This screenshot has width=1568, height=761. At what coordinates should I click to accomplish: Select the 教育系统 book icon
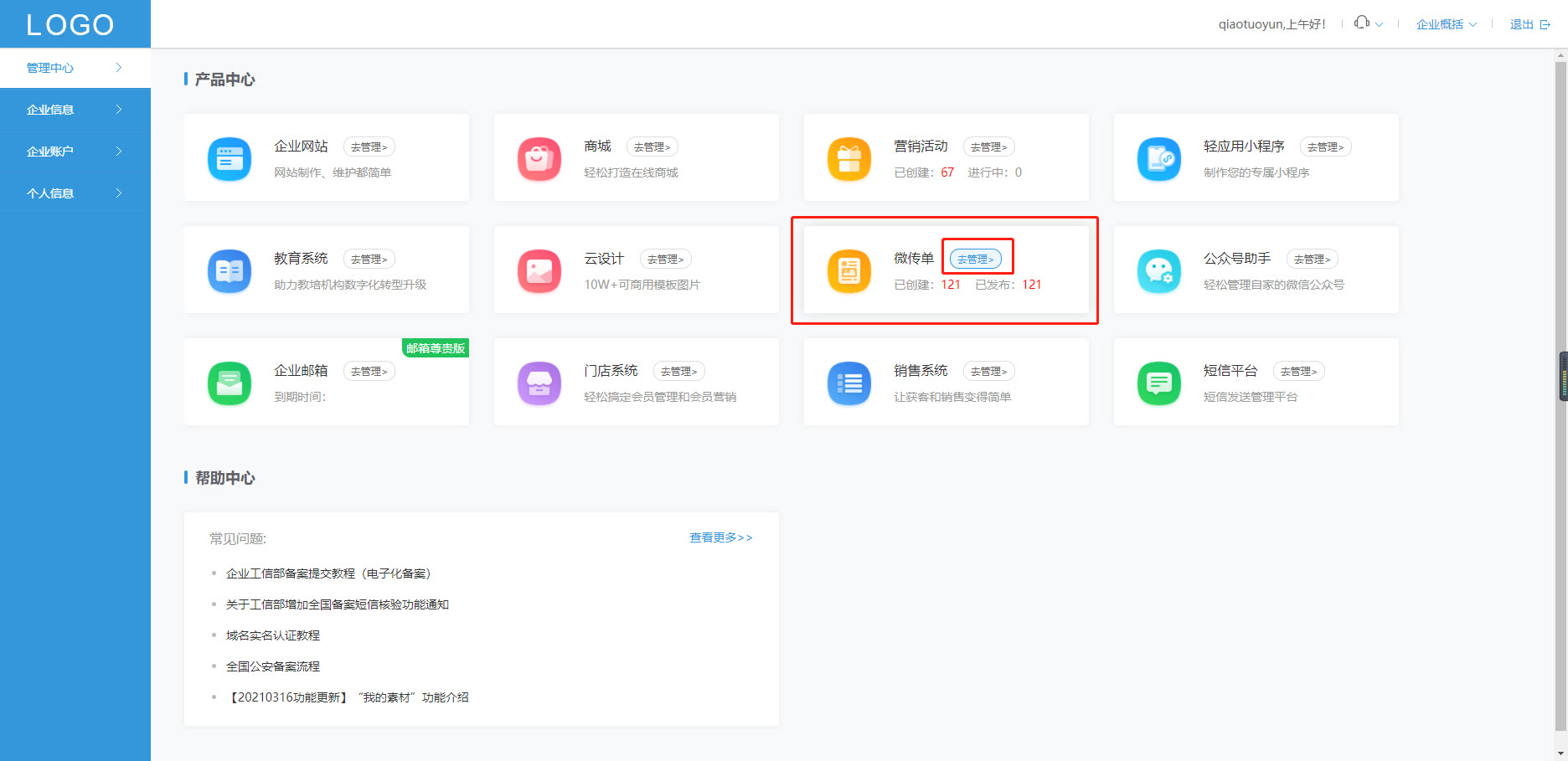229,270
